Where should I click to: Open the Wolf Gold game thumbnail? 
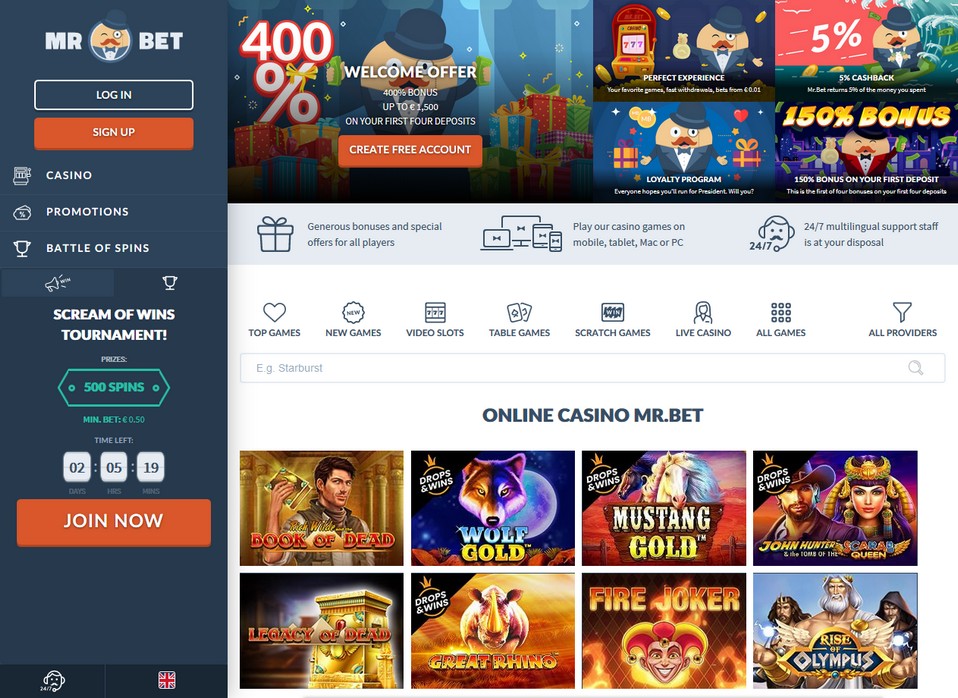tap(492, 508)
